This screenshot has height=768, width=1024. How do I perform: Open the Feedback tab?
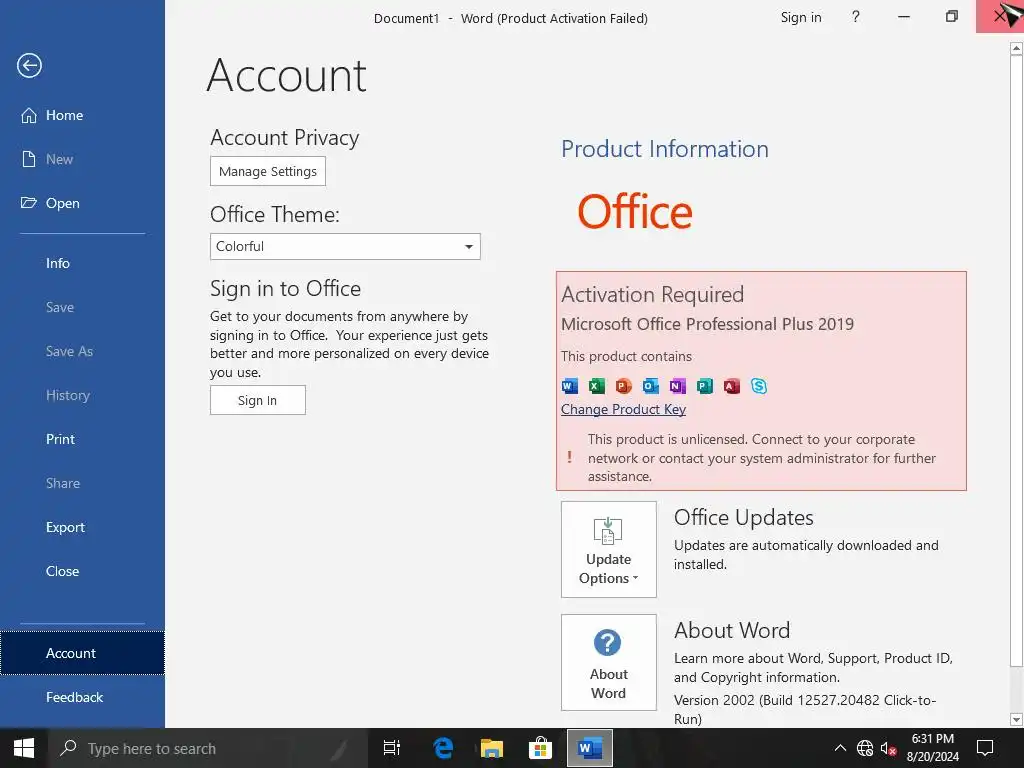pos(74,697)
